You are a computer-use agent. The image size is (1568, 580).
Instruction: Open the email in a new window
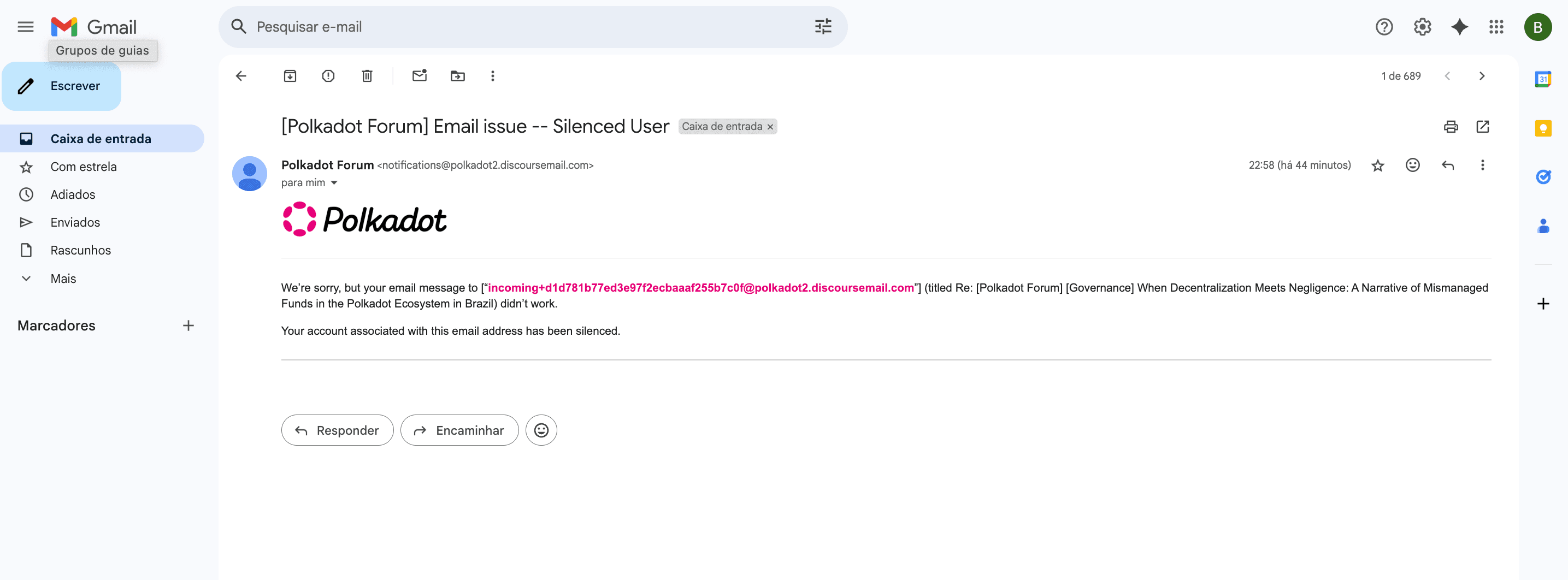[x=1482, y=127]
